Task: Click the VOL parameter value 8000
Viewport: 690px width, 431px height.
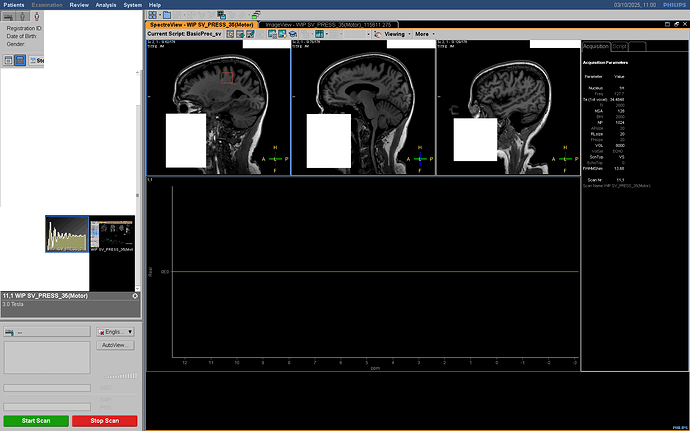Action: tap(620, 145)
